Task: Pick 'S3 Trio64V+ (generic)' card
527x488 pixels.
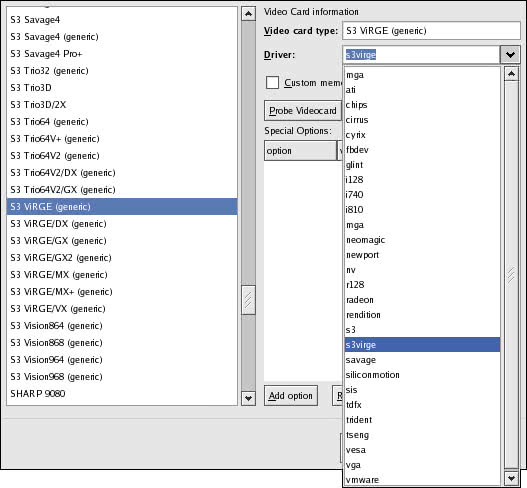Action: (x=122, y=139)
